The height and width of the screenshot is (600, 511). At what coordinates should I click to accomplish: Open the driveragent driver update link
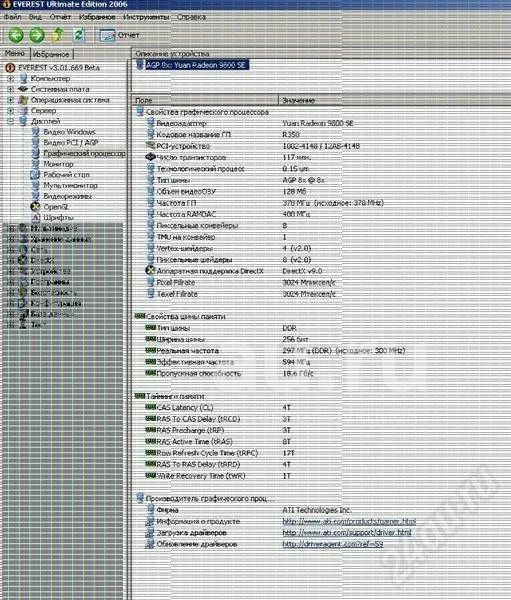coord(333,544)
